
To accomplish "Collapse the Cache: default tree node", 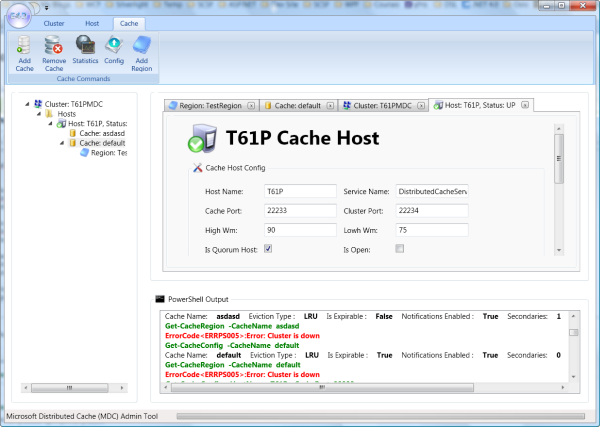I will (62, 143).
